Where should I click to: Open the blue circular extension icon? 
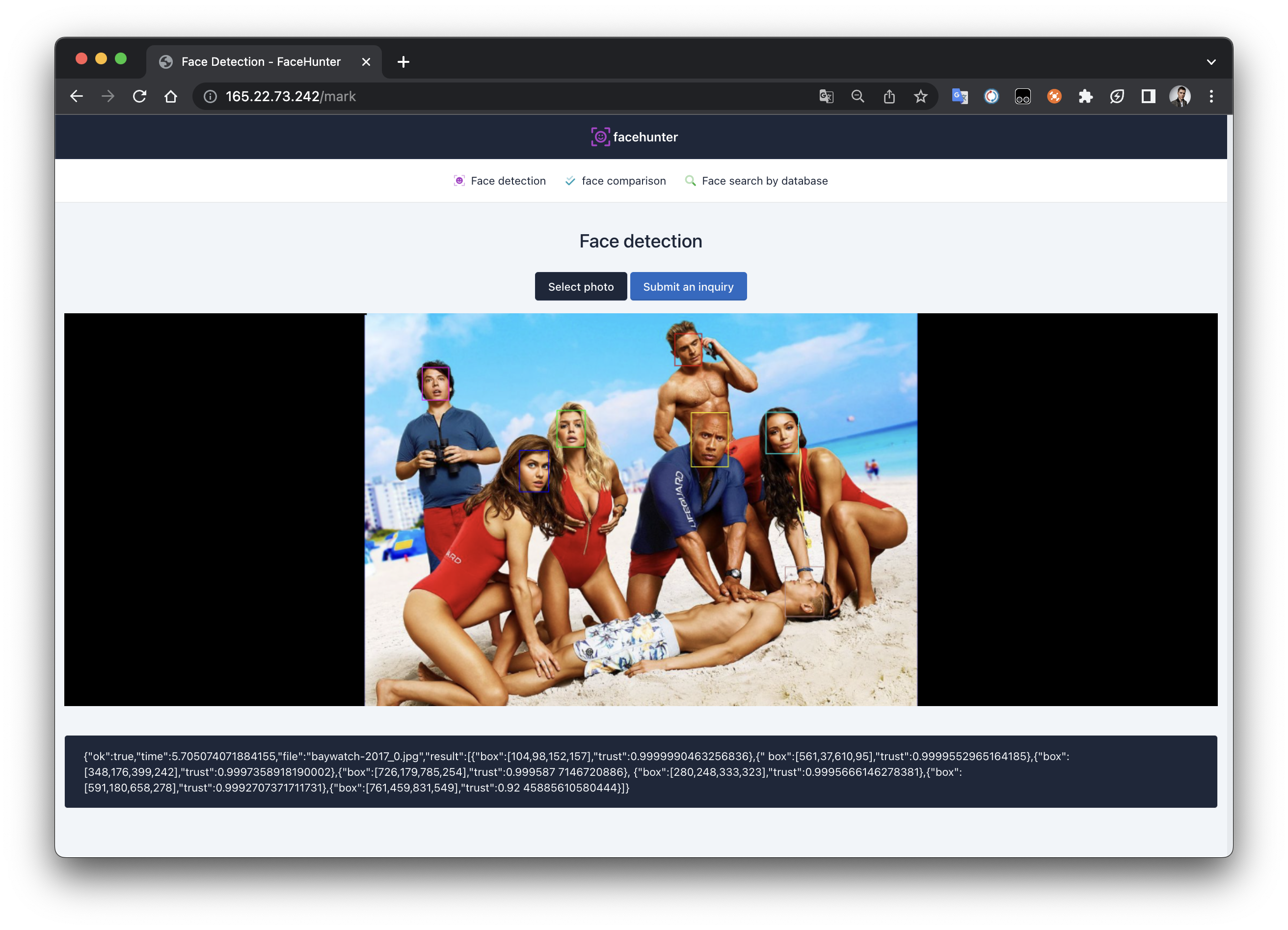(991, 97)
